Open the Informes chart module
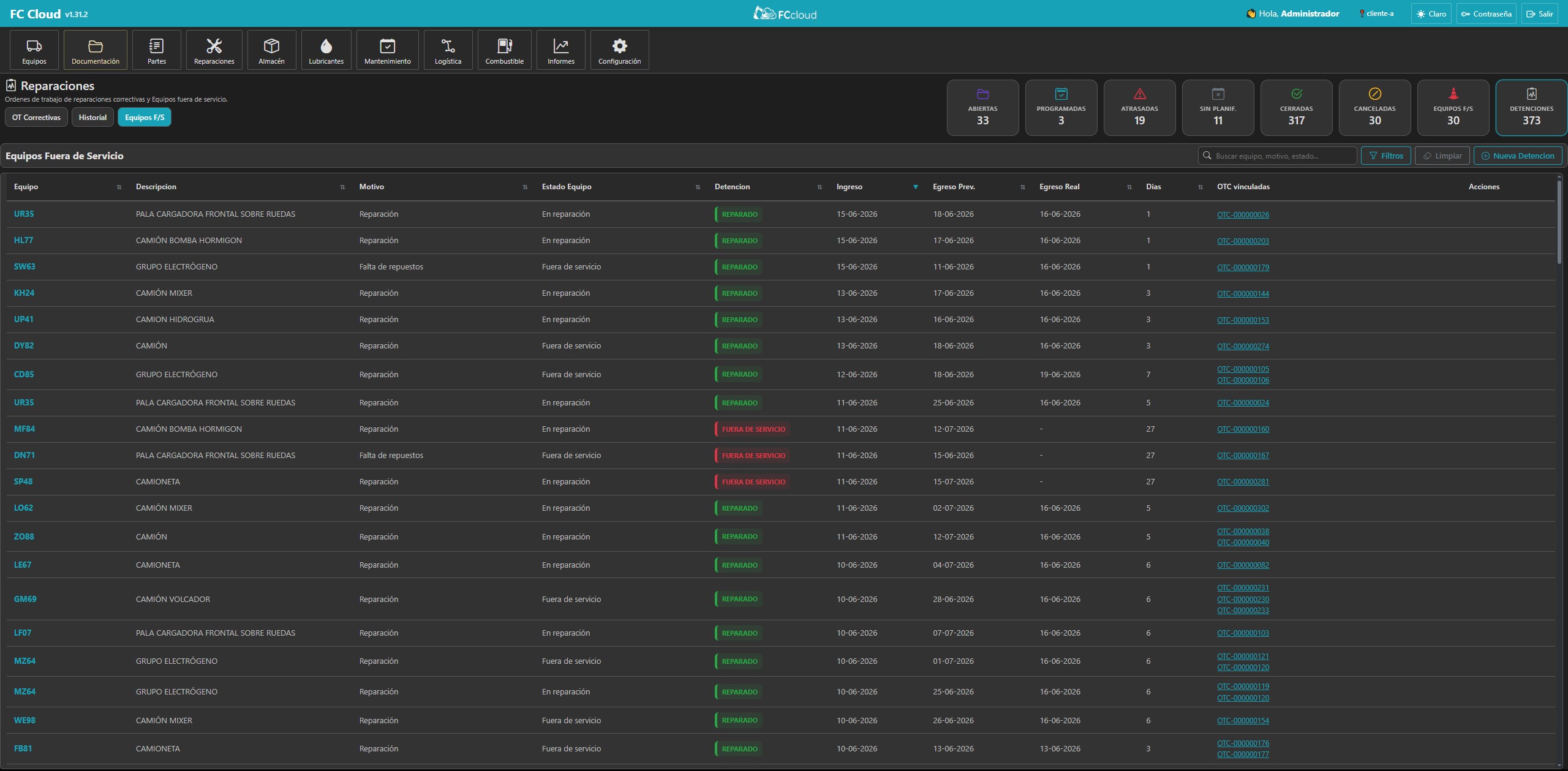The width and height of the screenshot is (1568, 771). (560, 50)
